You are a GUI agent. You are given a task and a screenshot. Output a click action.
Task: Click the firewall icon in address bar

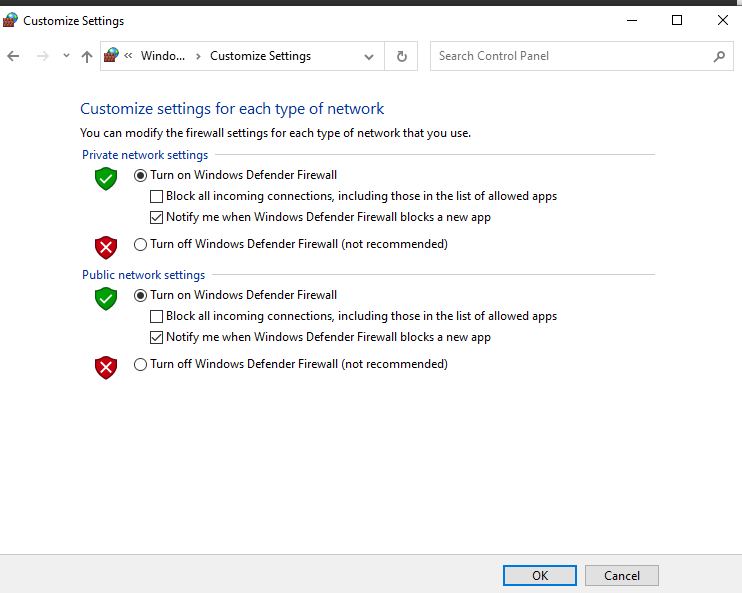point(112,55)
